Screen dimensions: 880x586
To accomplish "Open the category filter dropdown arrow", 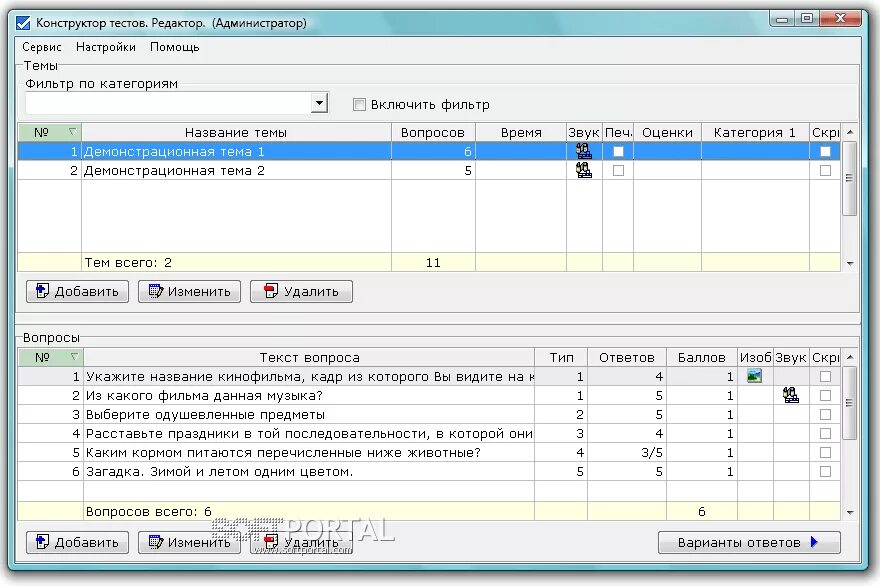I will pos(319,103).
